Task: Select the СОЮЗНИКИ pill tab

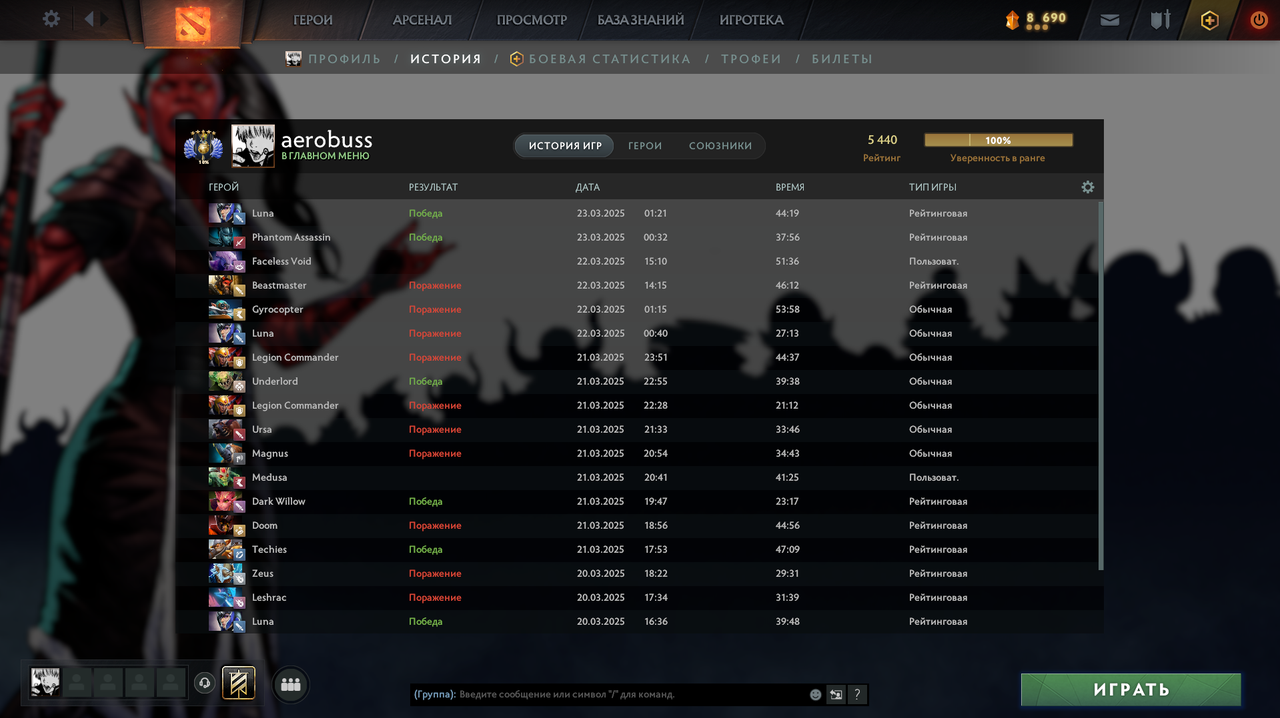Action: [720, 146]
